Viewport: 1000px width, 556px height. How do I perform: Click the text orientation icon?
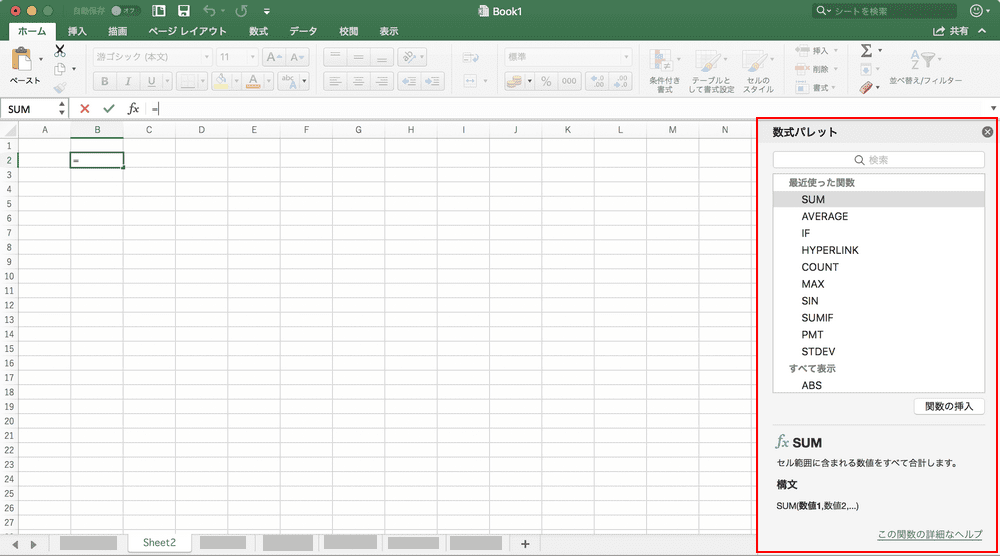point(409,57)
